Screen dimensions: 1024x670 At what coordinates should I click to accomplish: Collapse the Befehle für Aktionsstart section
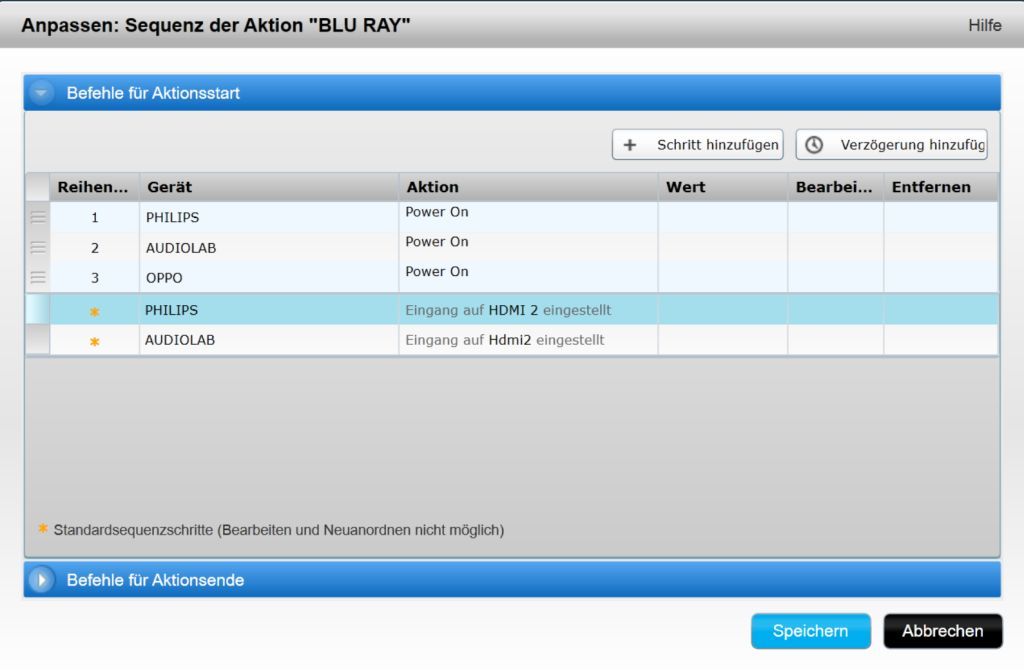pos(41,93)
